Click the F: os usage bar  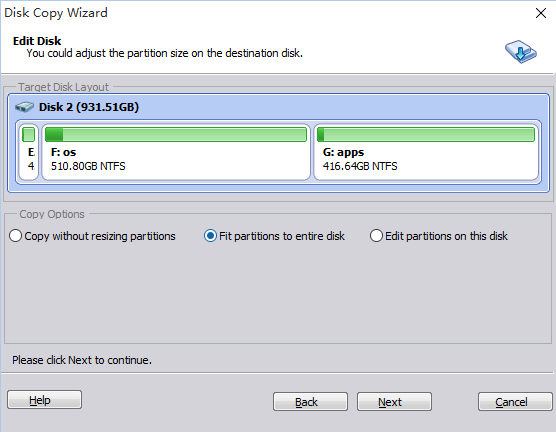click(176, 135)
